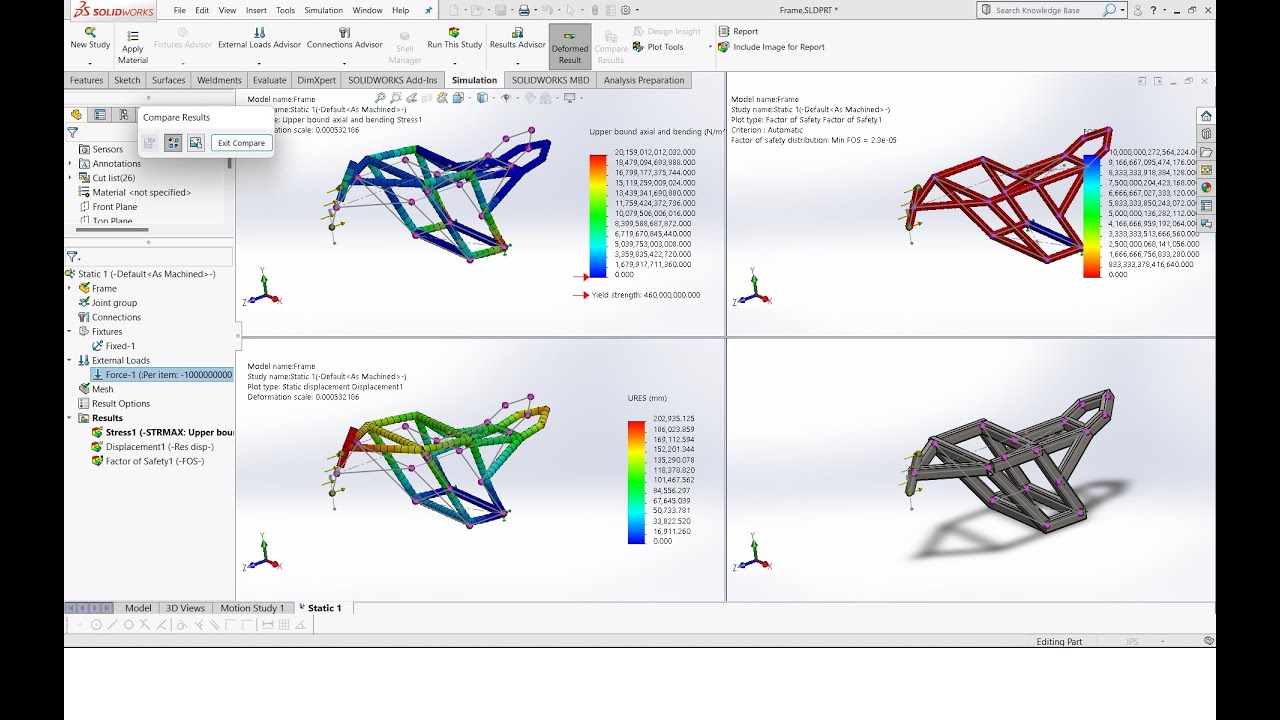Collapse the Results node
Viewport: 1280px width, 720px height.
70,418
